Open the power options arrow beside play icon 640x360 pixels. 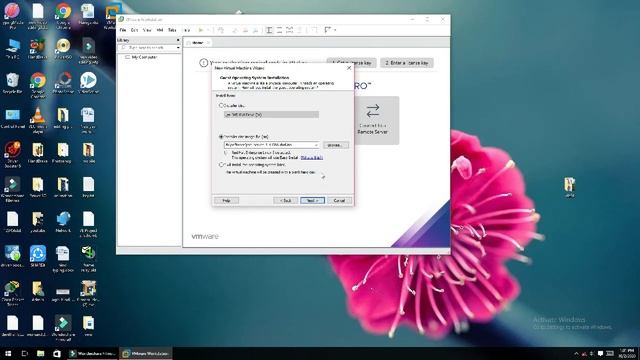pos(207,30)
